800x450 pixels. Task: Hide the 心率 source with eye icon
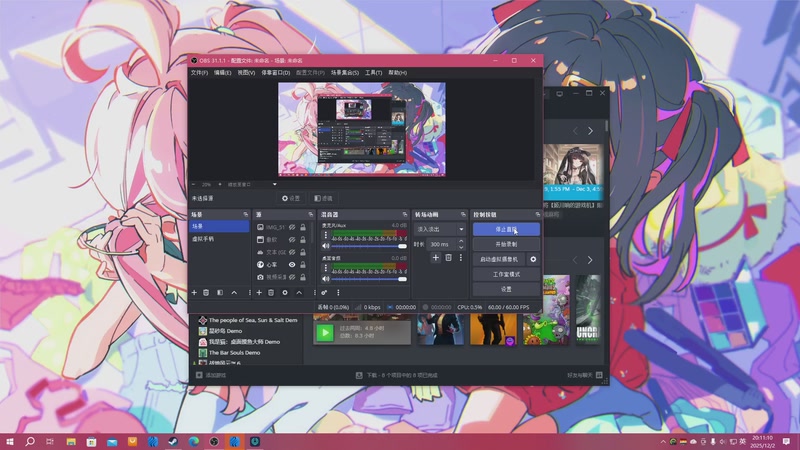click(292, 265)
